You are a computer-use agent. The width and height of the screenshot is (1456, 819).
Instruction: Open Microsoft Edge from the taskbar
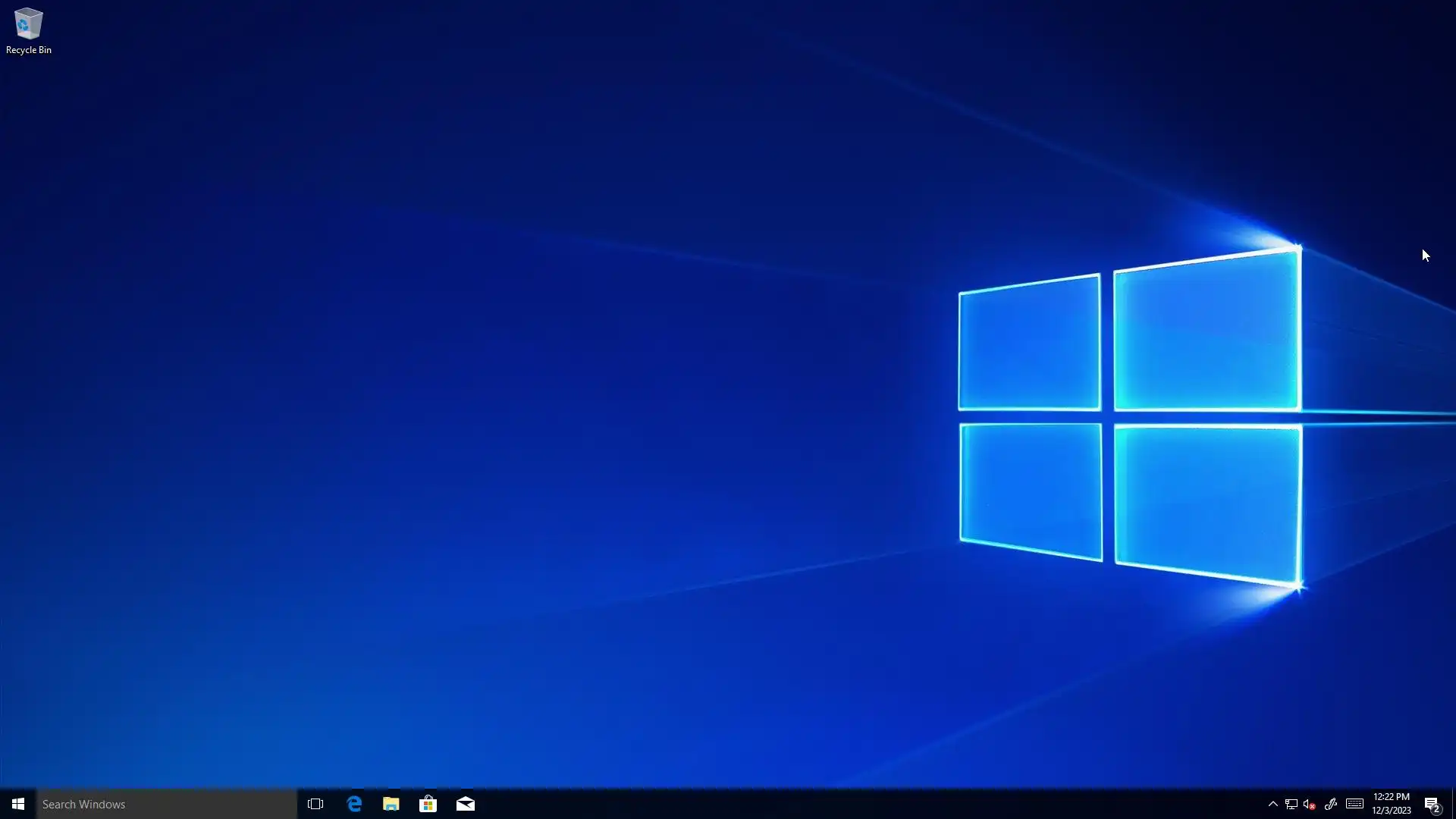coord(354,804)
